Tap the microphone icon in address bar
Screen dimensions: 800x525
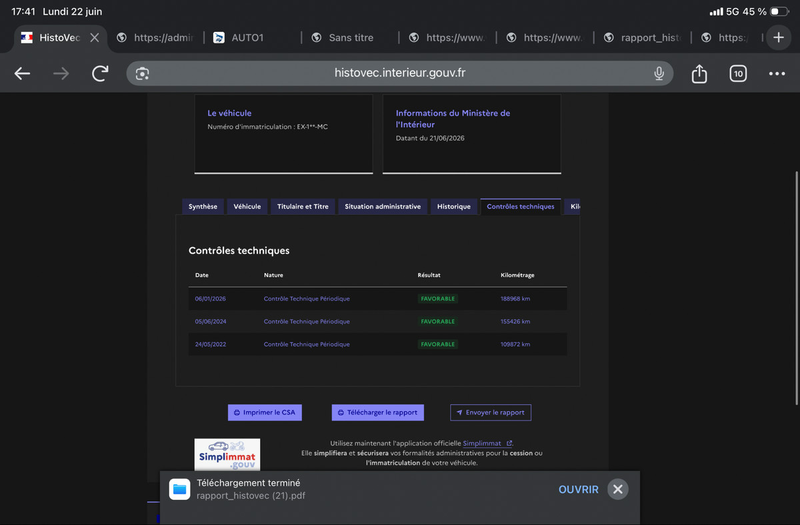tap(659, 74)
